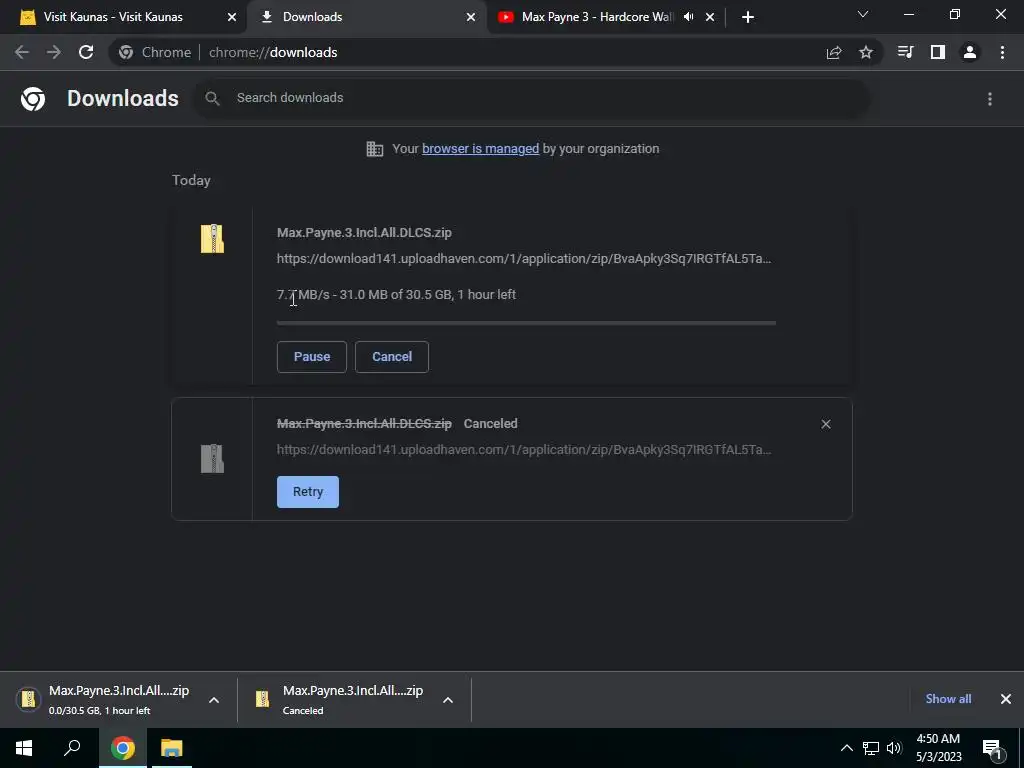Focus the Search downloads field
This screenshot has width=1024, height=768.
(x=532, y=98)
